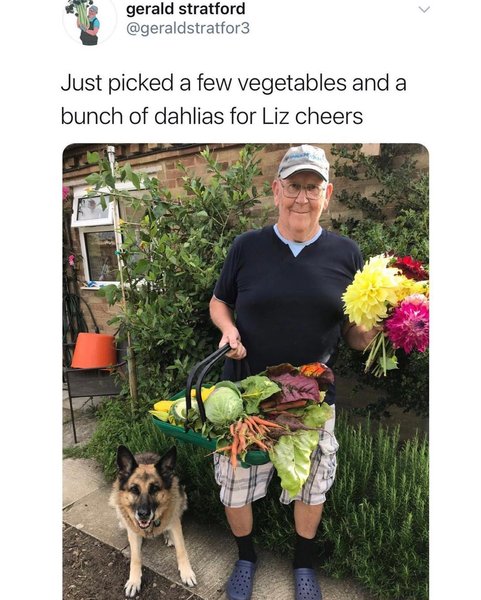Click the orange upturned bucket on the chair
This screenshot has height=600, width=481.
[x=94, y=350]
